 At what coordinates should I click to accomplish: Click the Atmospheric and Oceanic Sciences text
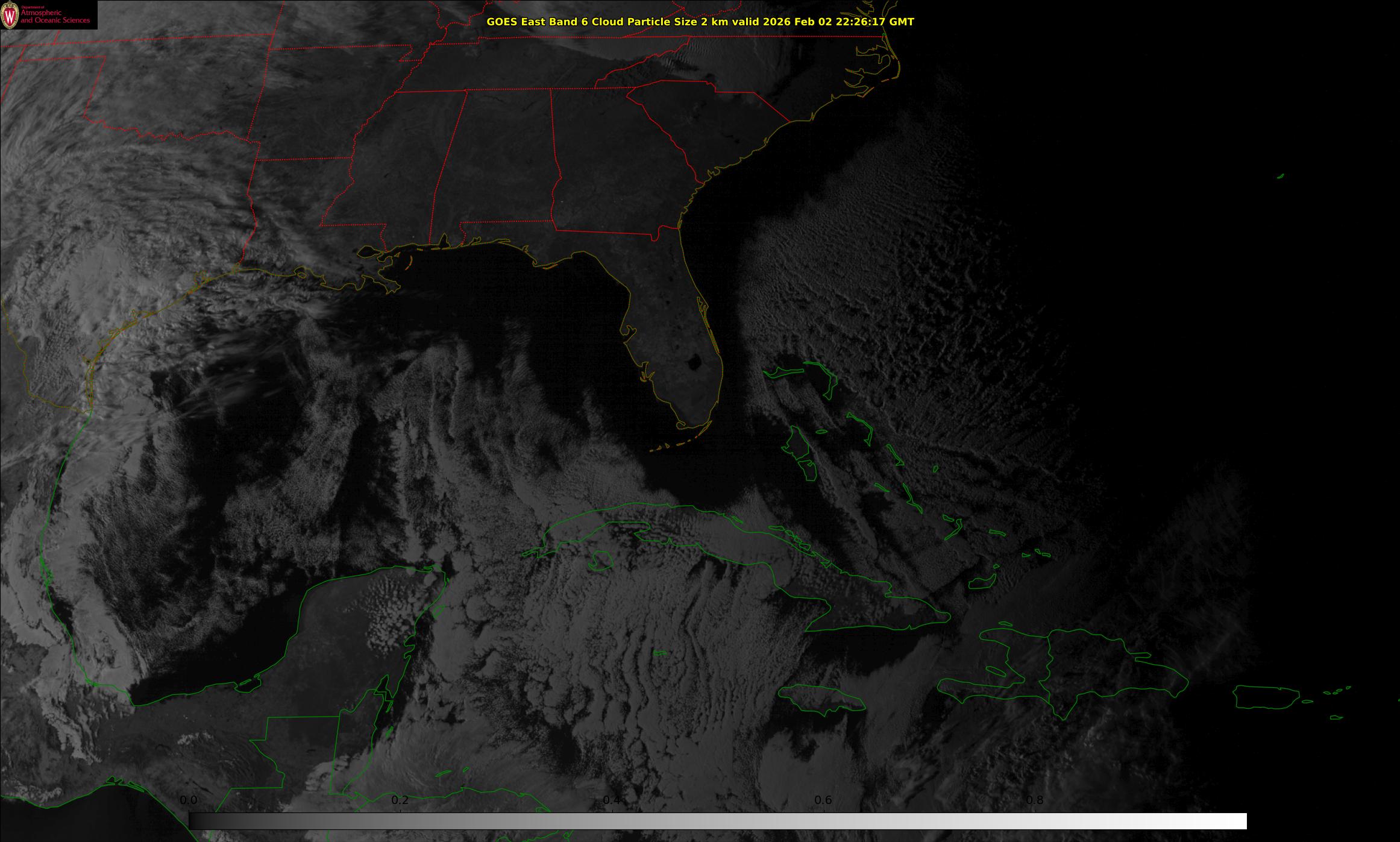[x=55, y=16]
